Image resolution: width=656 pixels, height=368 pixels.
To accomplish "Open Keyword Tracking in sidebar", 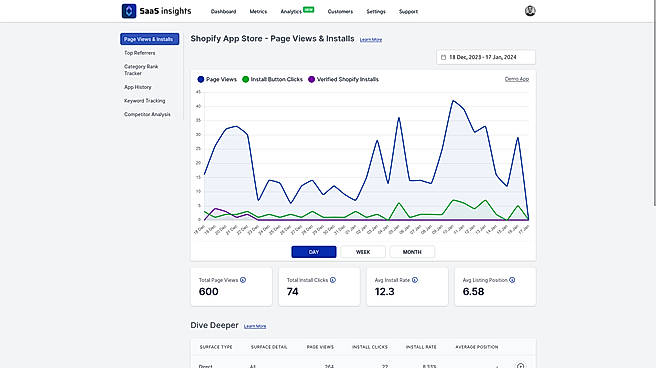I will (x=144, y=101).
